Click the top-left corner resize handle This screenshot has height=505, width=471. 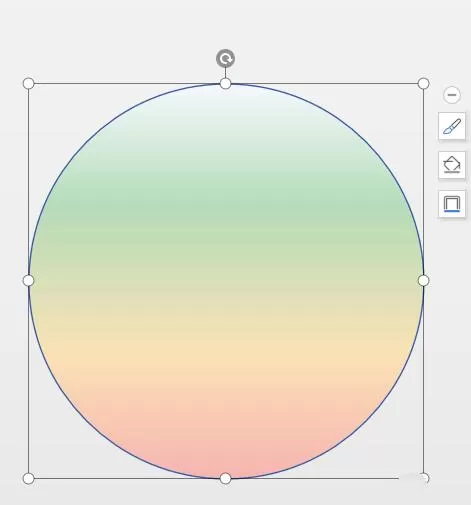pos(29,83)
